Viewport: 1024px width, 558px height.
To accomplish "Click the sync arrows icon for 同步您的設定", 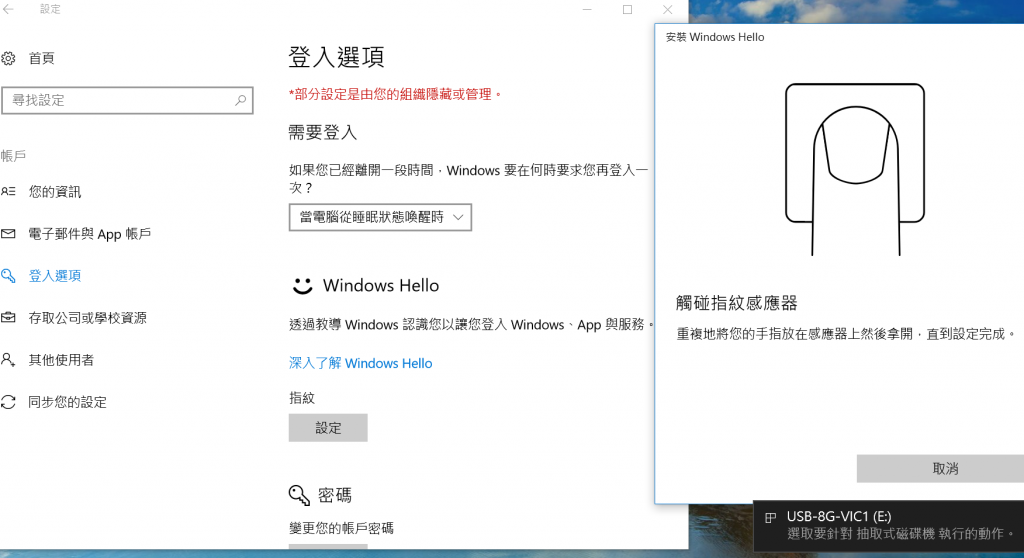I will click(x=8, y=402).
